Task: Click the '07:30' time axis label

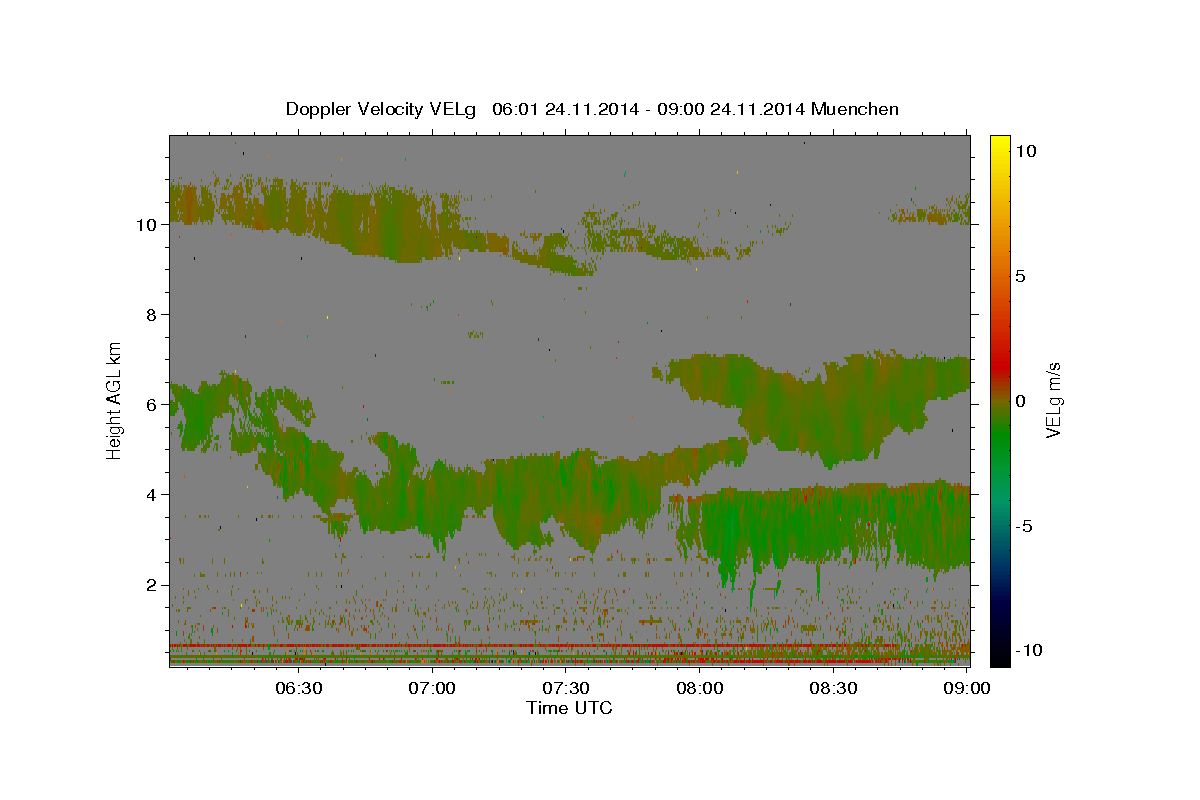Action: click(x=566, y=688)
